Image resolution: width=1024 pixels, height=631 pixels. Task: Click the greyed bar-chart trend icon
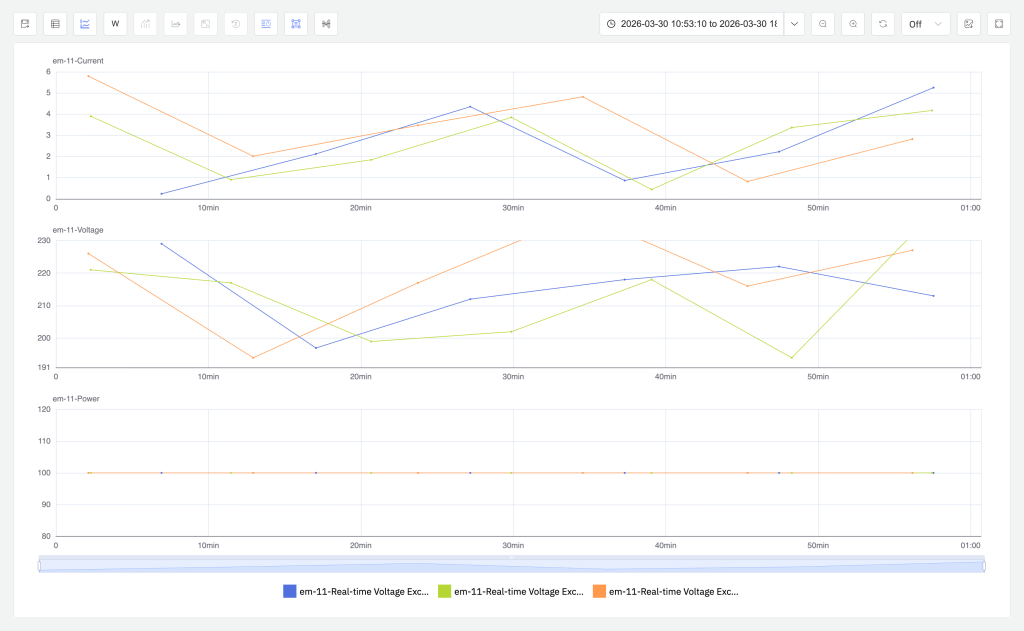pyautogui.click(x=145, y=24)
